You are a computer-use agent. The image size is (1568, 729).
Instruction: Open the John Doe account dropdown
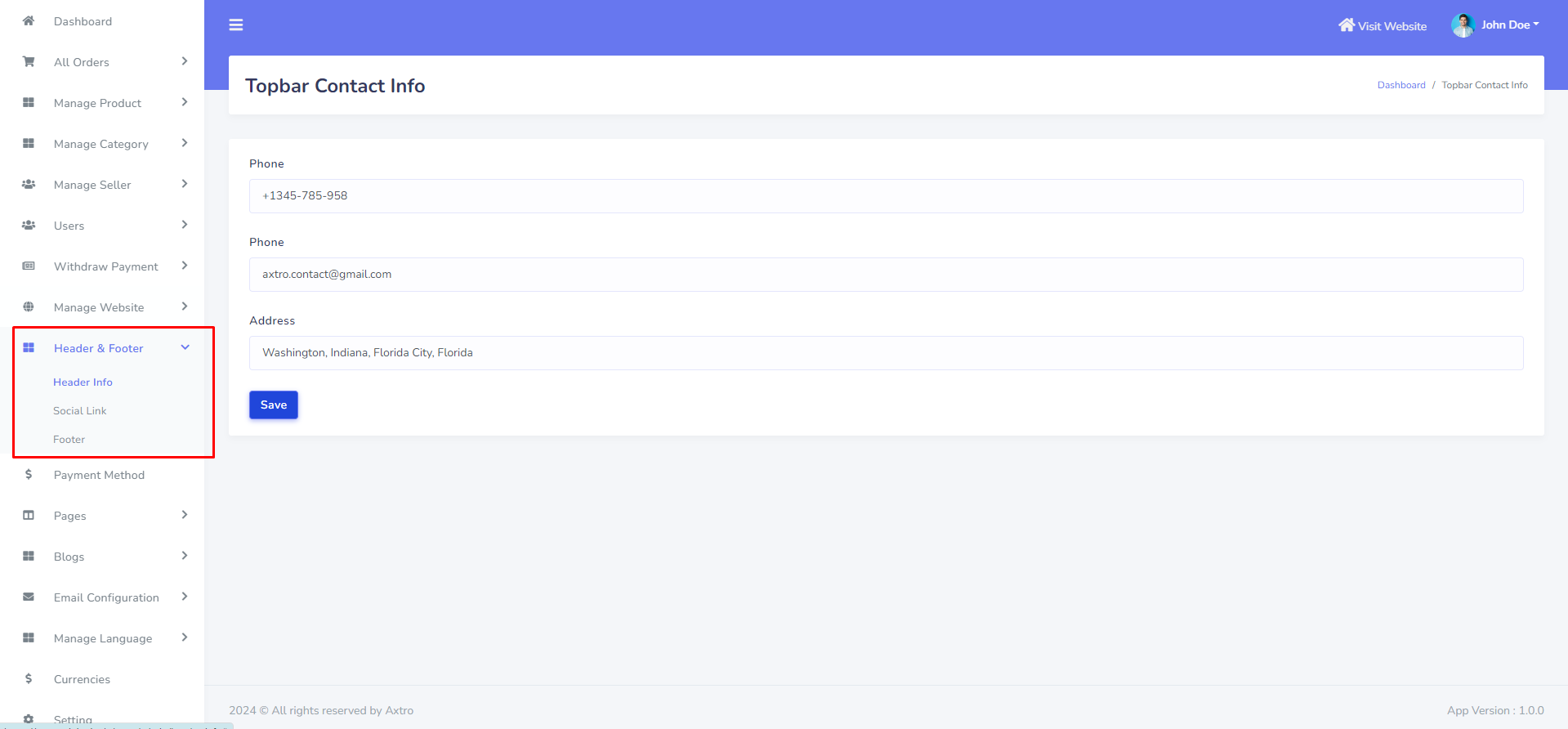click(1509, 25)
